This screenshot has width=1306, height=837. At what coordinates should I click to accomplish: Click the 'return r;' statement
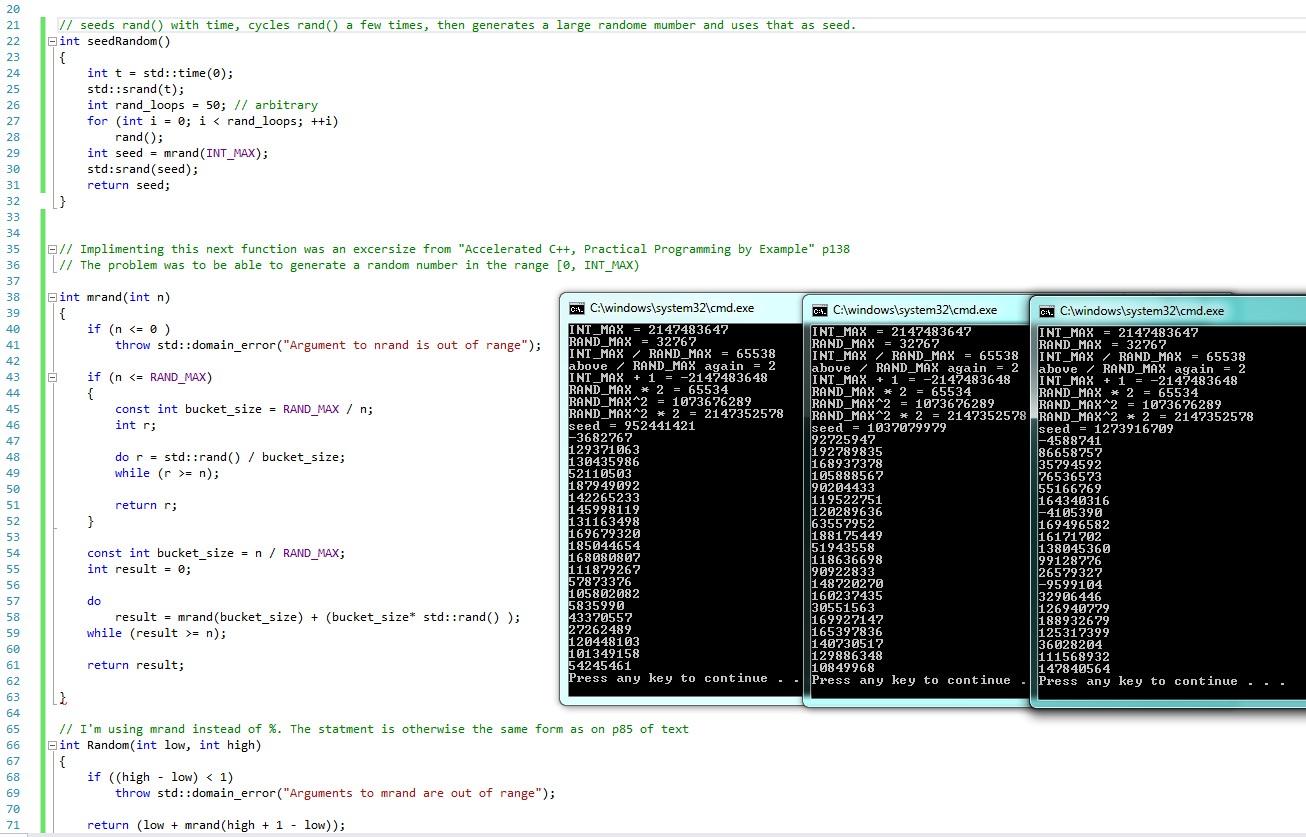[146, 505]
